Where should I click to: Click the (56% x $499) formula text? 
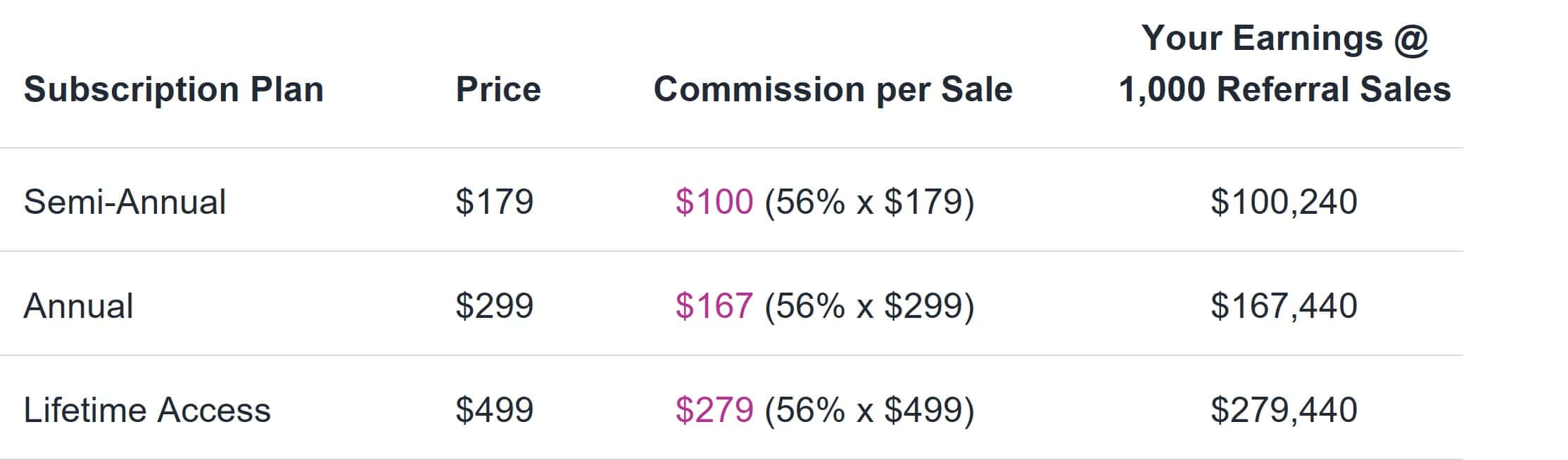click(x=870, y=410)
